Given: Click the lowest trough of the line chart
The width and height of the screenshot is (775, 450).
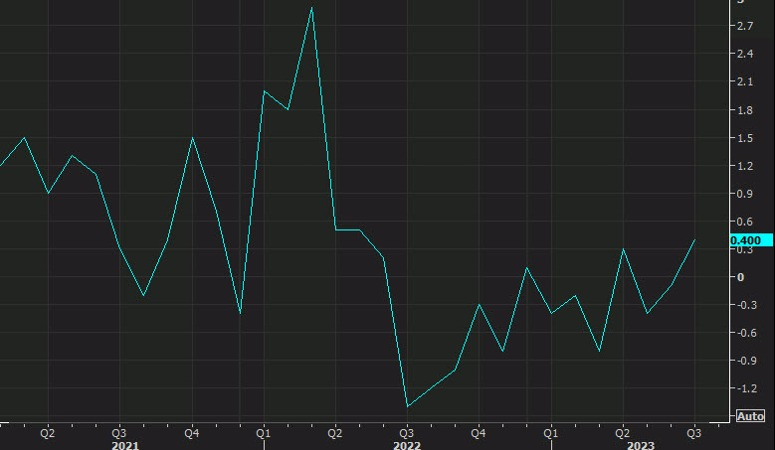Looking at the screenshot, I should (407, 406).
